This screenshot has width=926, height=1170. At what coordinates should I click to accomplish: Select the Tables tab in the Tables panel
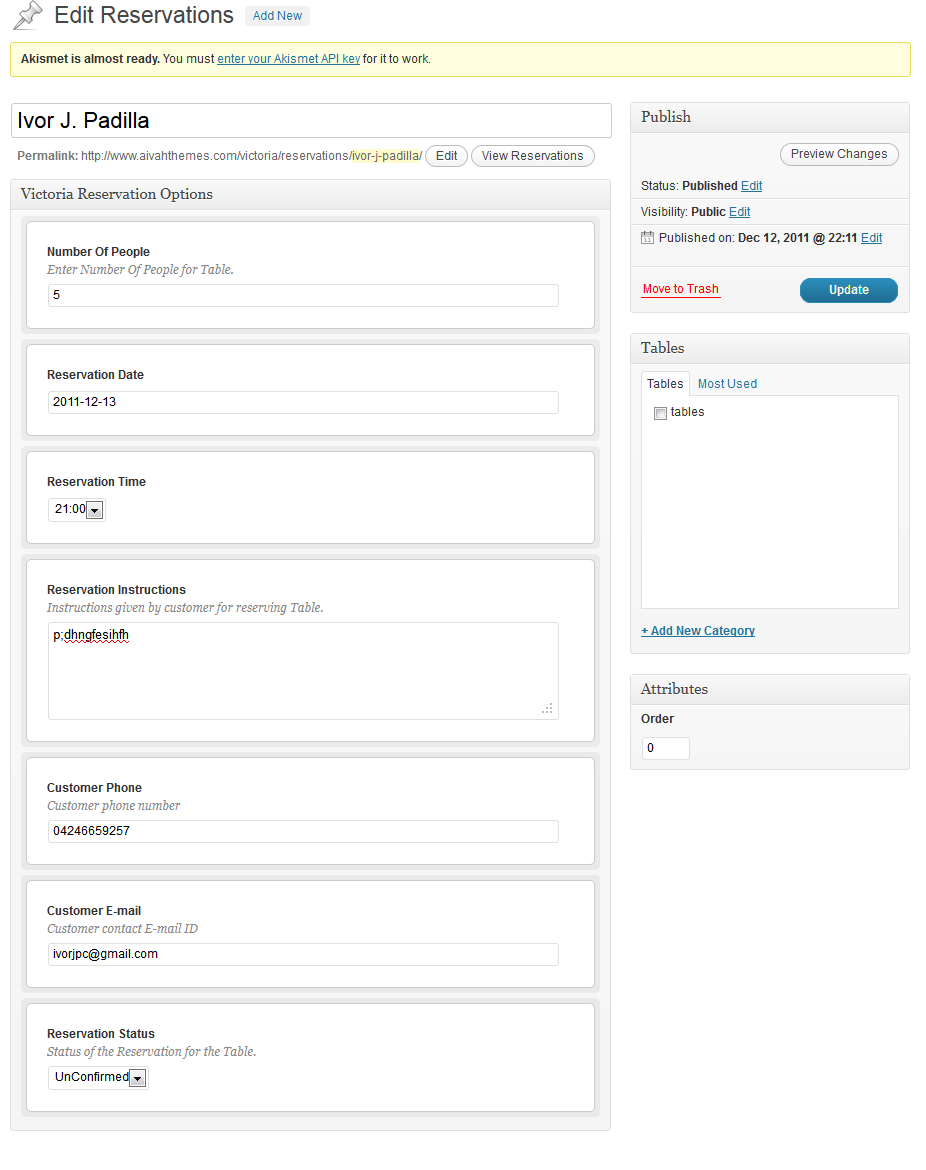point(665,384)
